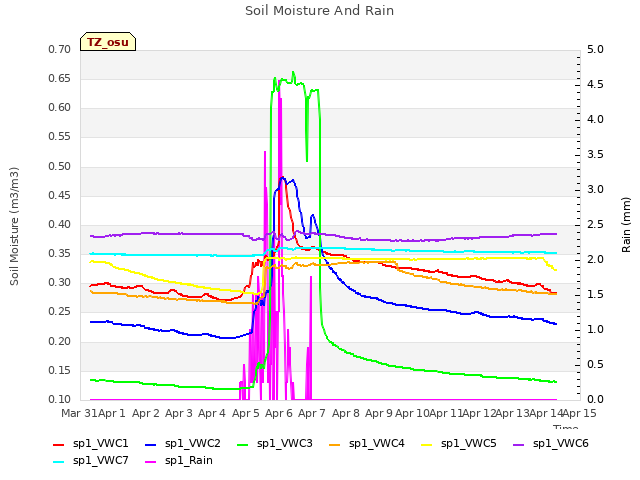Viewport: 640px width, 480px height.
Task: Click the 2.5 right axis value
Action: (595, 224)
